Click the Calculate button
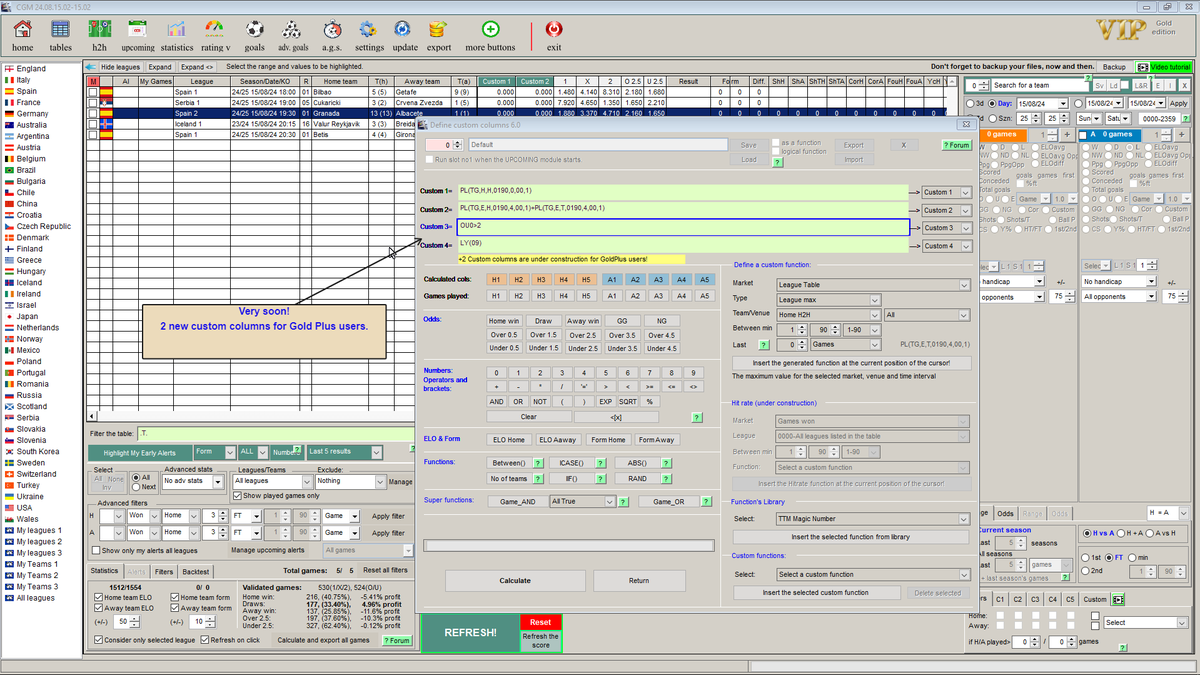 (515, 580)
